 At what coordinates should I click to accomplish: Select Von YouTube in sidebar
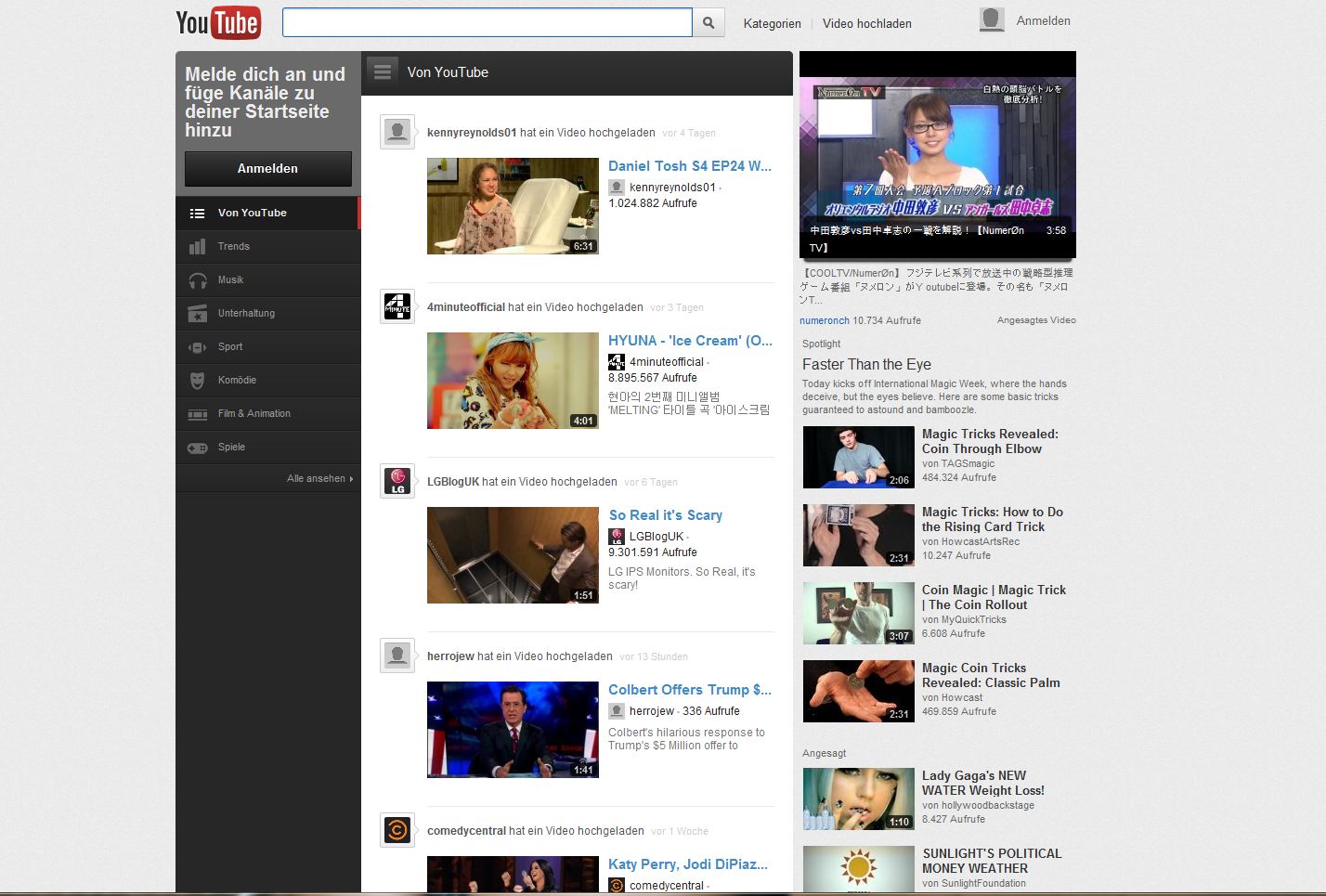pyautogui.click(x=267, y=213)
